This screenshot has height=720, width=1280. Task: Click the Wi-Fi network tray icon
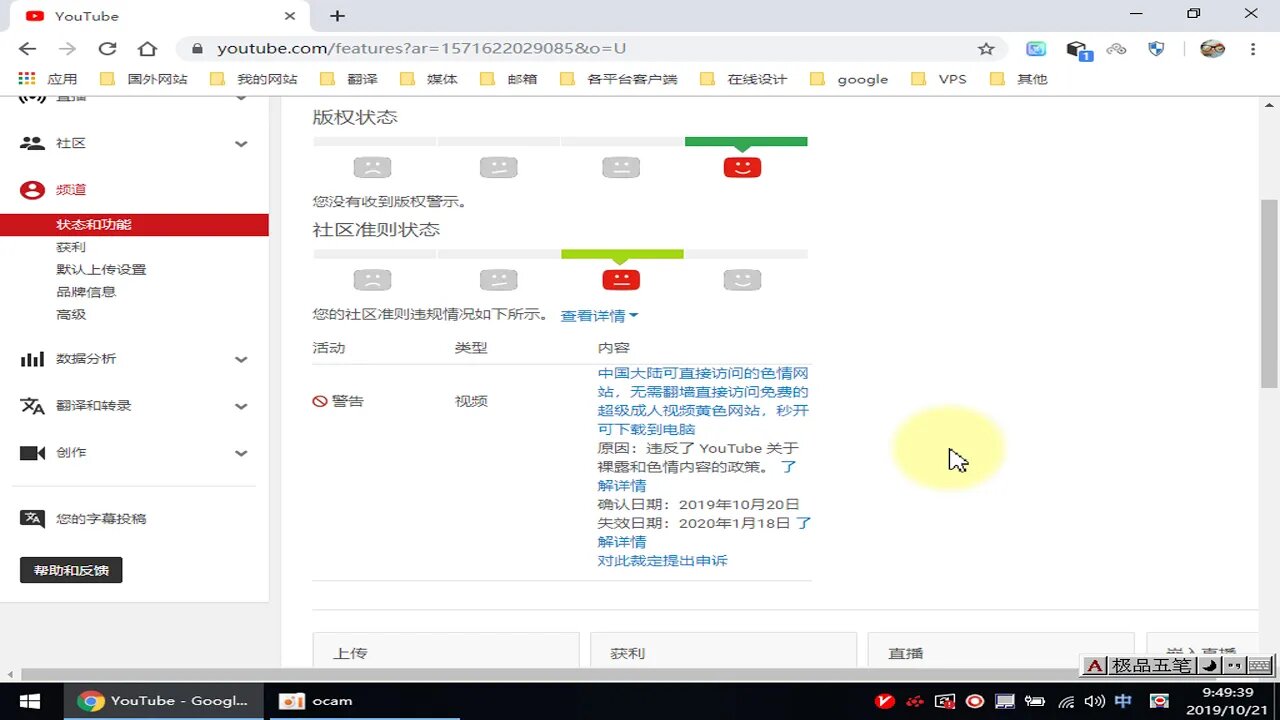pyautogui.click(x=1067, y=701)
